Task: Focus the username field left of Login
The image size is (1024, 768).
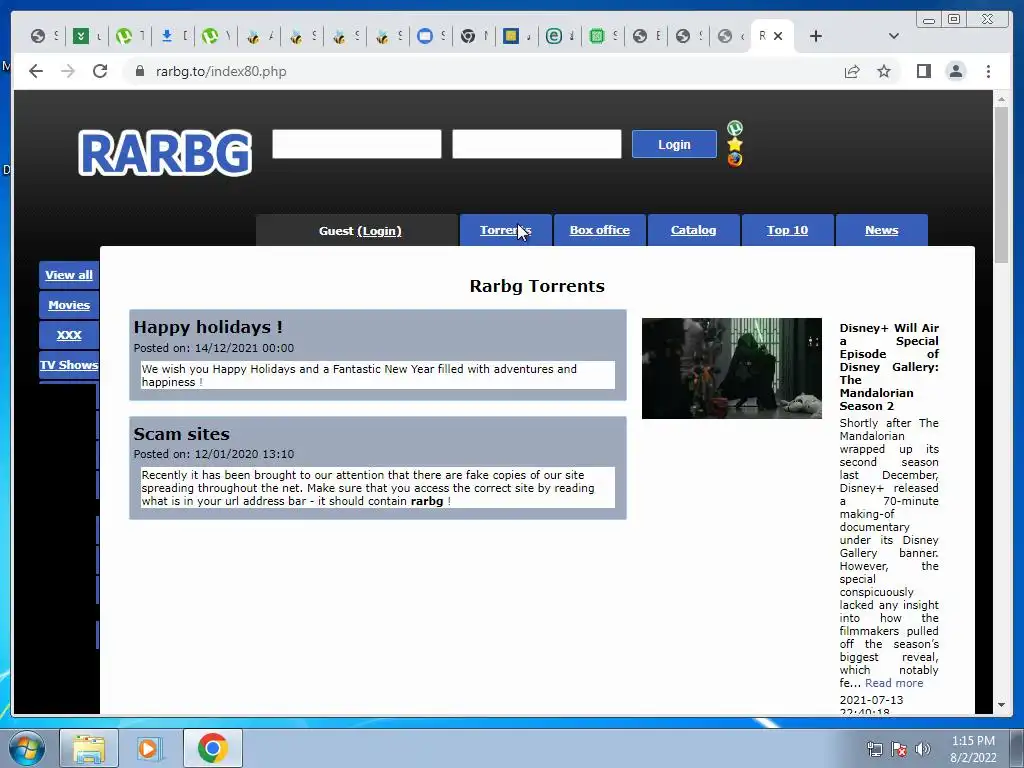Action: (x=357, y=144)
